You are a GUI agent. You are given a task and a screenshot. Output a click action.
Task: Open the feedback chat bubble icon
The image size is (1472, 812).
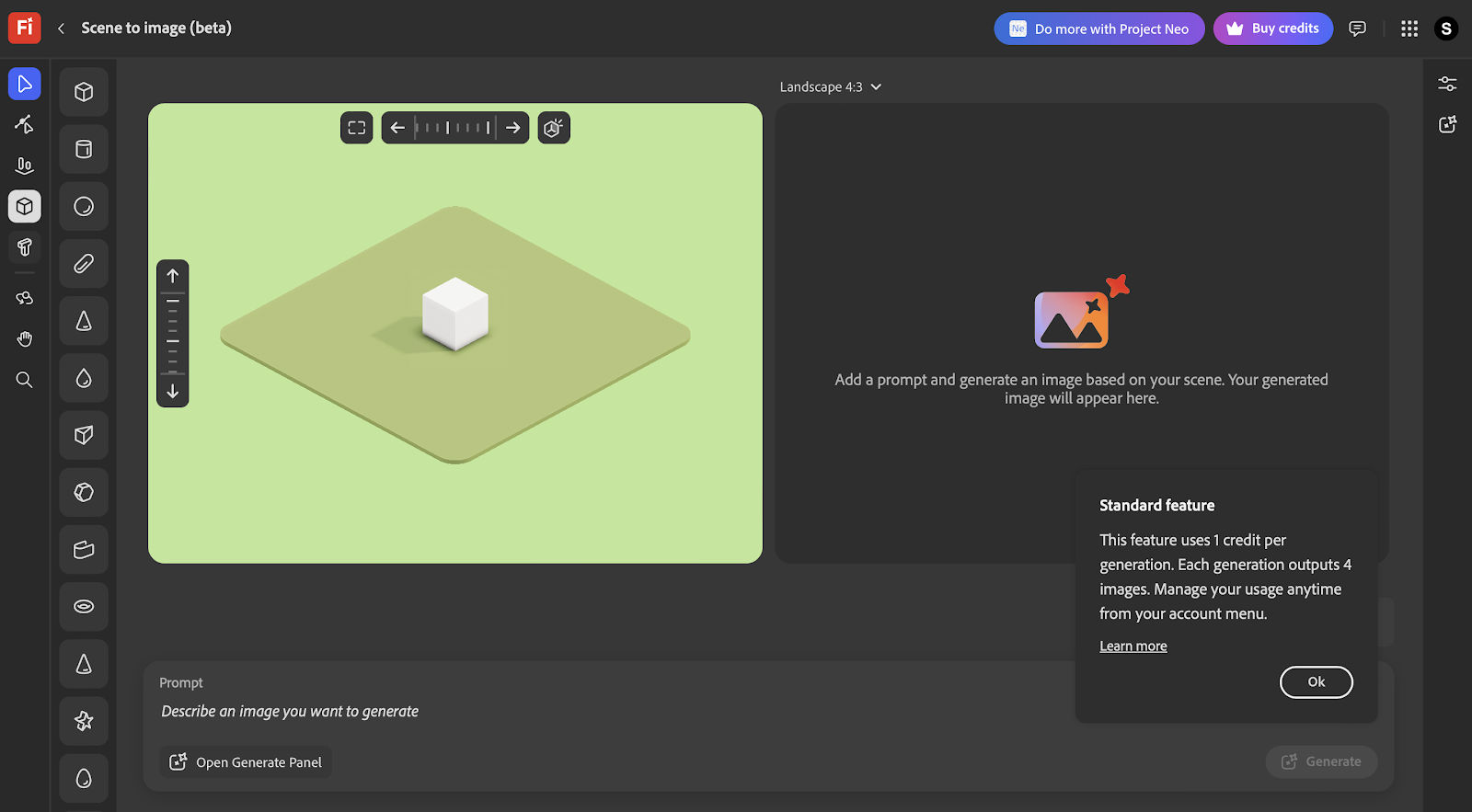[x=1357, y=29]
